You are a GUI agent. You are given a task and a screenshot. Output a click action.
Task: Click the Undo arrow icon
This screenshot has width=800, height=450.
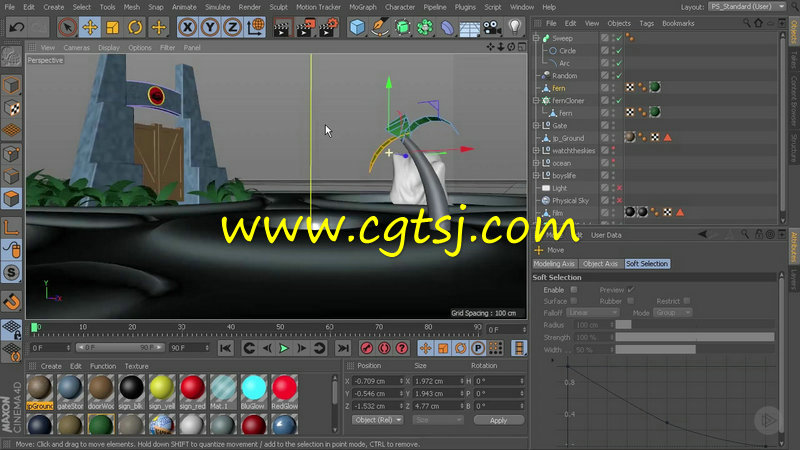[17, 27]
